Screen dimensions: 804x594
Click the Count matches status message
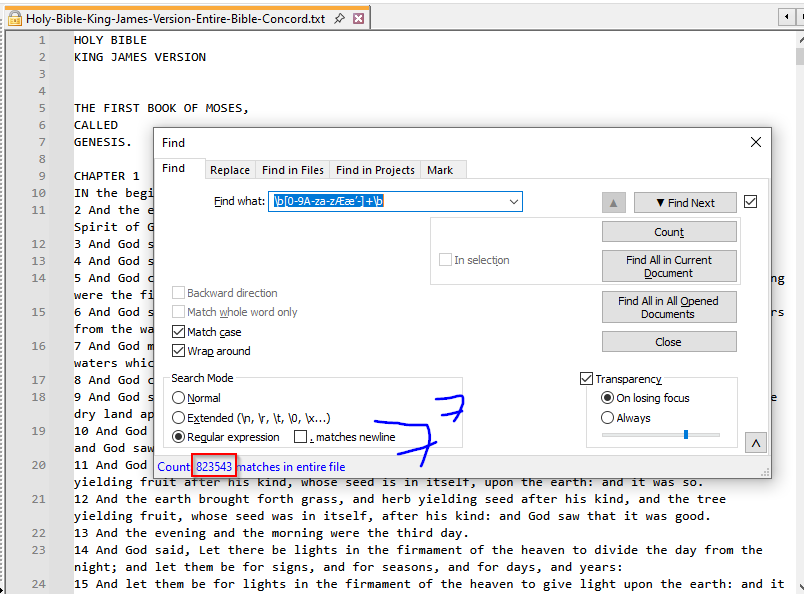pos(251,467)
